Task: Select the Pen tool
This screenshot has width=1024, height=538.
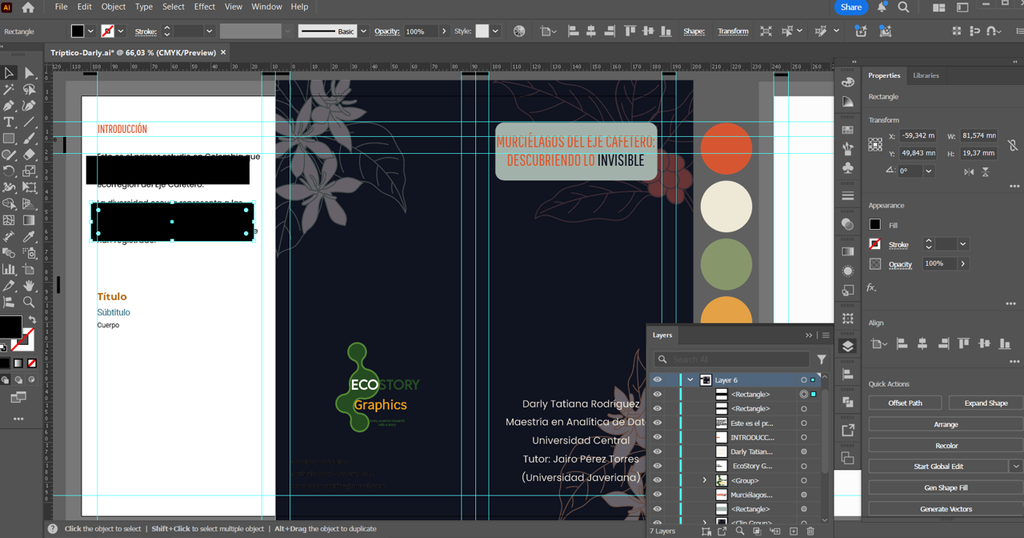Action: coord(9,106)
